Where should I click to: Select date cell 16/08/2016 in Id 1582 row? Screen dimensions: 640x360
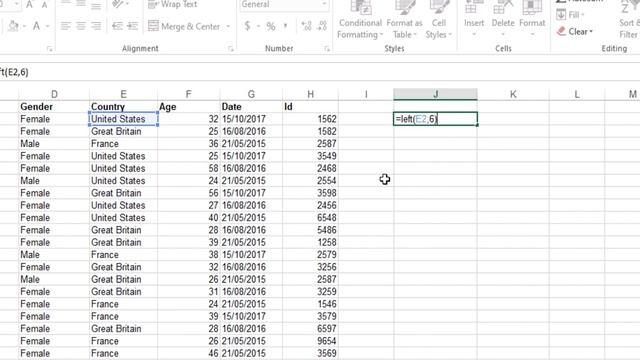251,131
